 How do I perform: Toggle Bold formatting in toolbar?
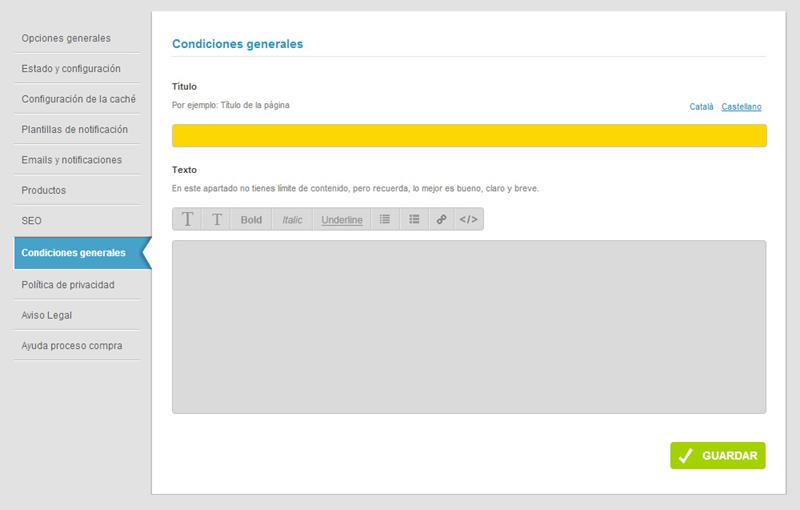coord(251,220)
